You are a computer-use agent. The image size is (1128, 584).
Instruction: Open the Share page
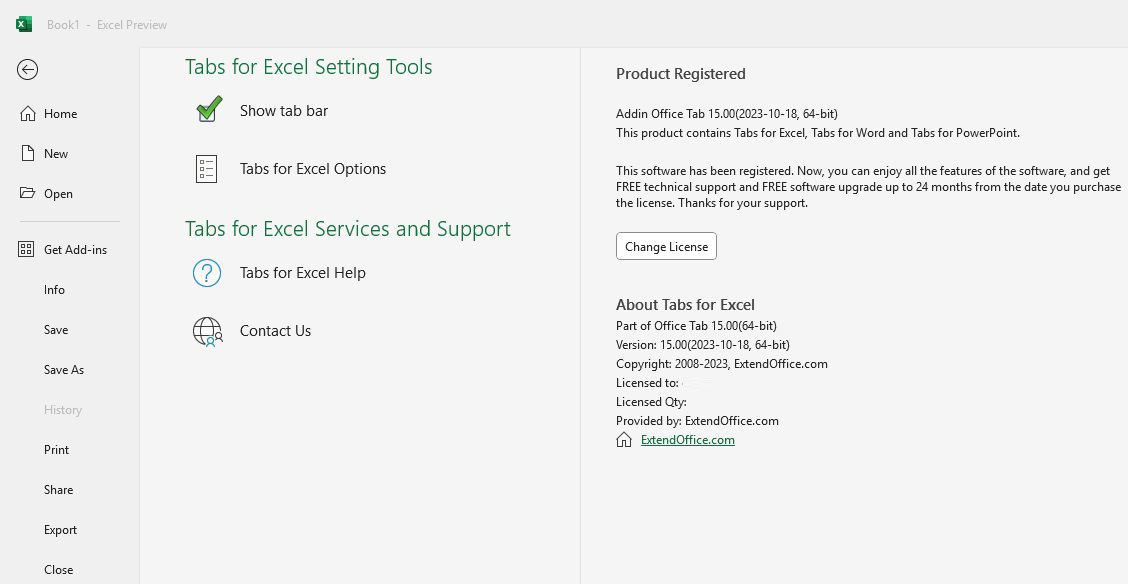point(58,490)
